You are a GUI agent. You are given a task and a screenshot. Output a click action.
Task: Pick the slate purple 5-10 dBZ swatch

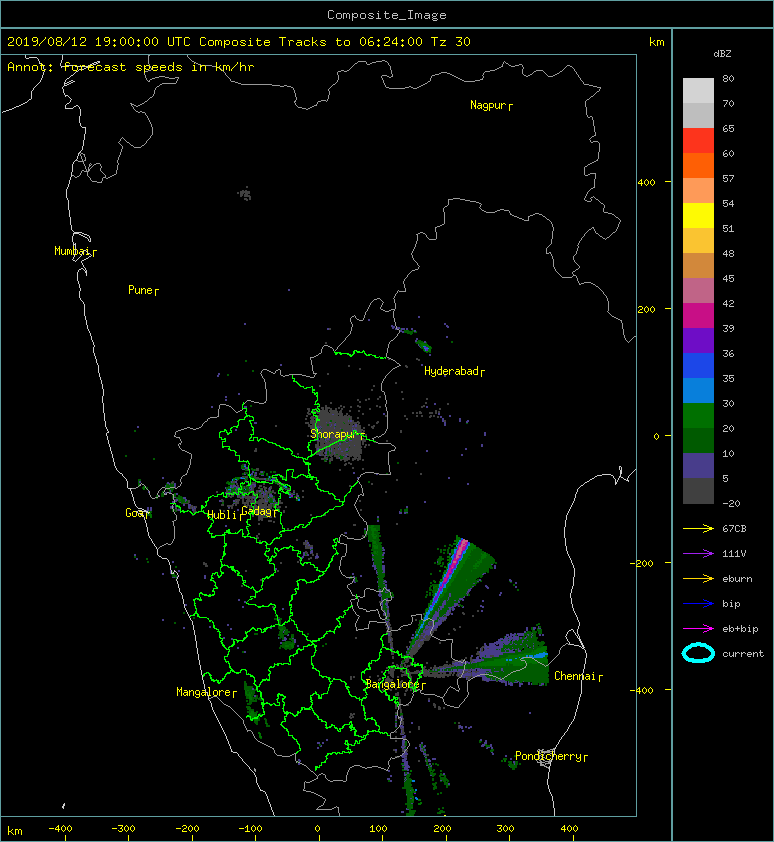[x=698, y=465]
